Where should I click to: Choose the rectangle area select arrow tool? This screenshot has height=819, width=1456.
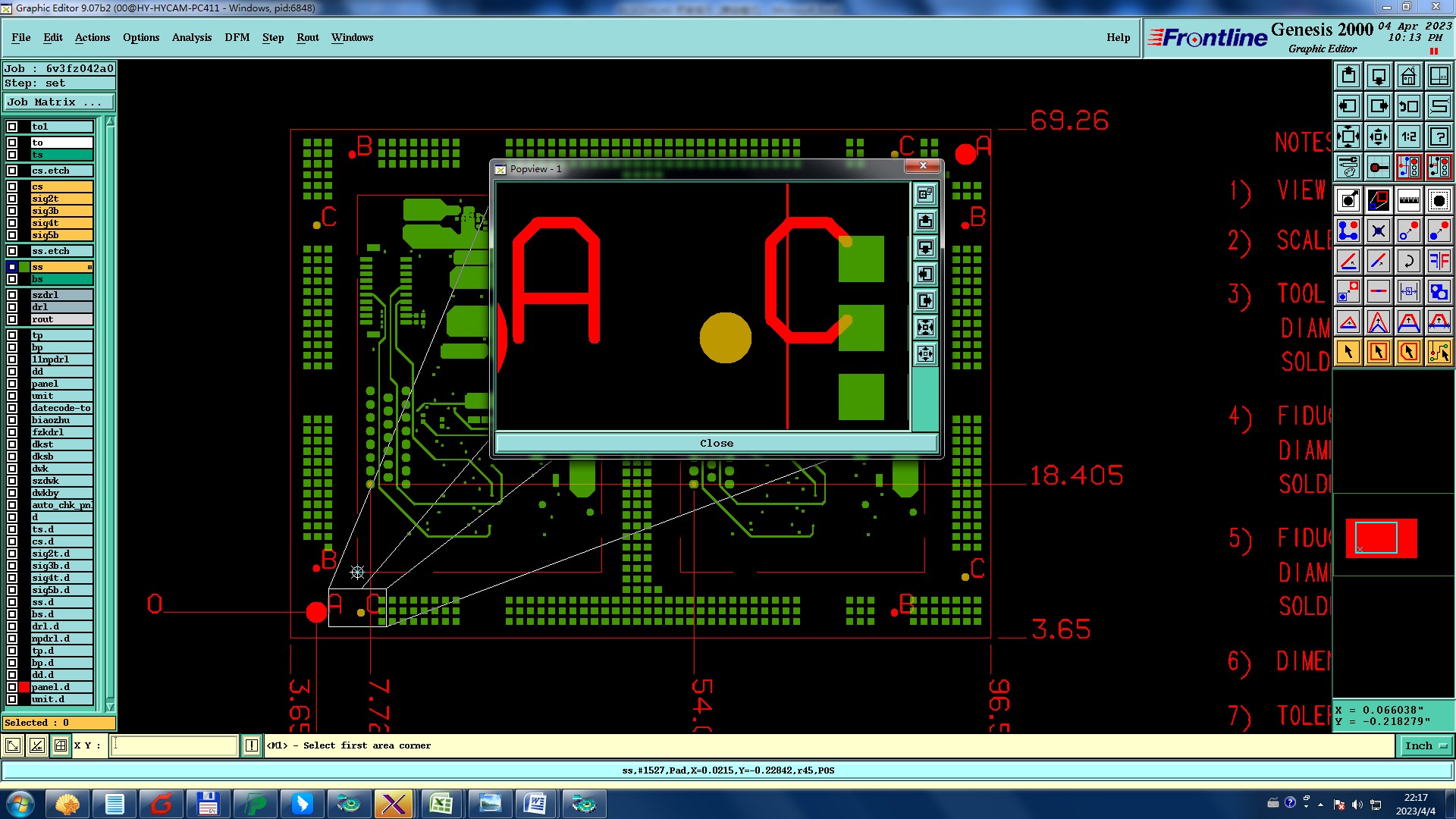(1379, 352)
